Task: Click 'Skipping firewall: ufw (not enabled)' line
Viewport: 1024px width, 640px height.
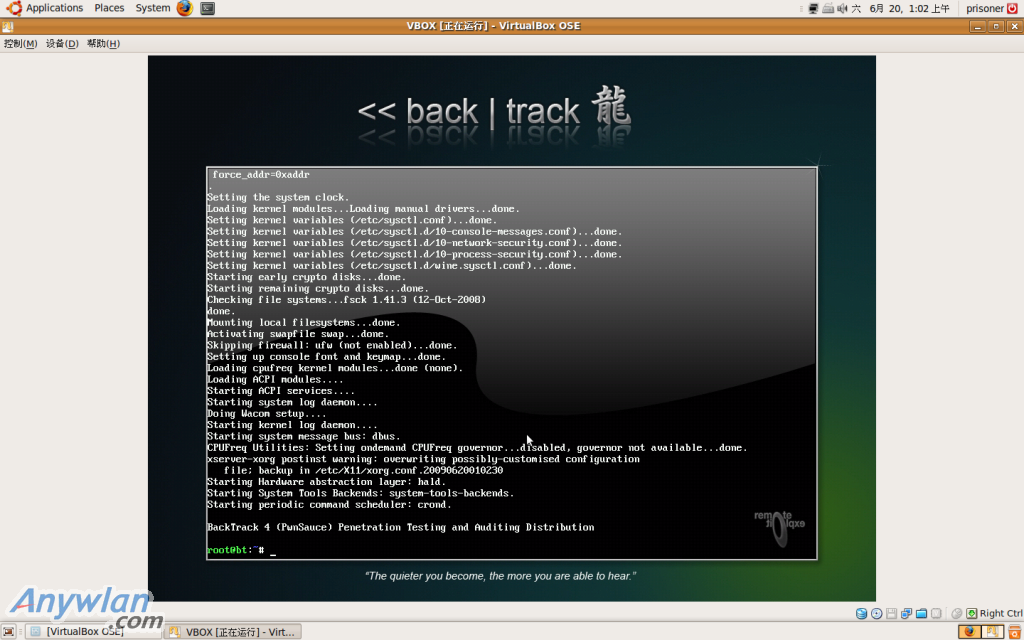Action: pos(332,345)
